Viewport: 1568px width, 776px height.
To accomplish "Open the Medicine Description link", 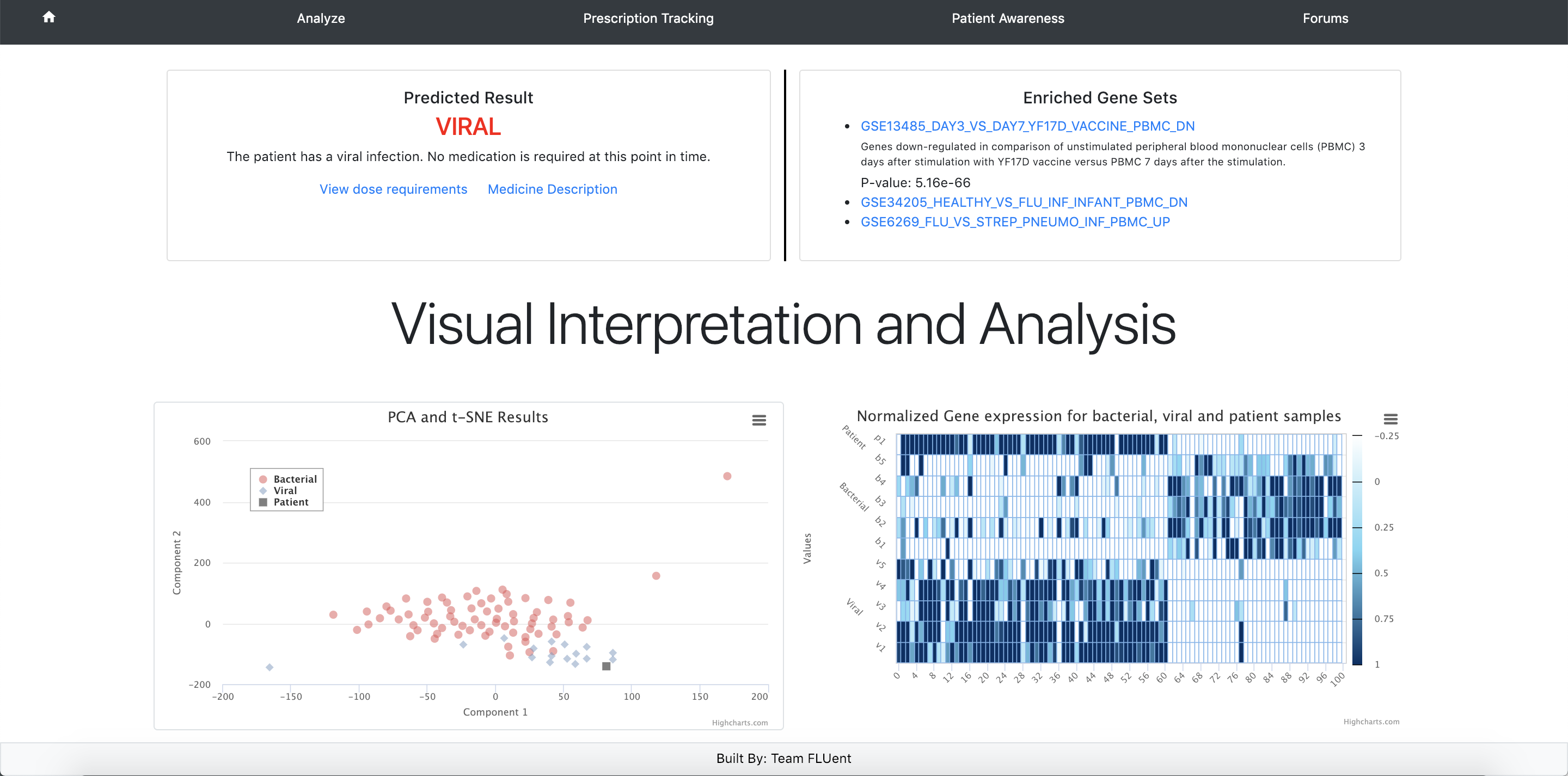I will pyautogui.click(x=552, y=189).
